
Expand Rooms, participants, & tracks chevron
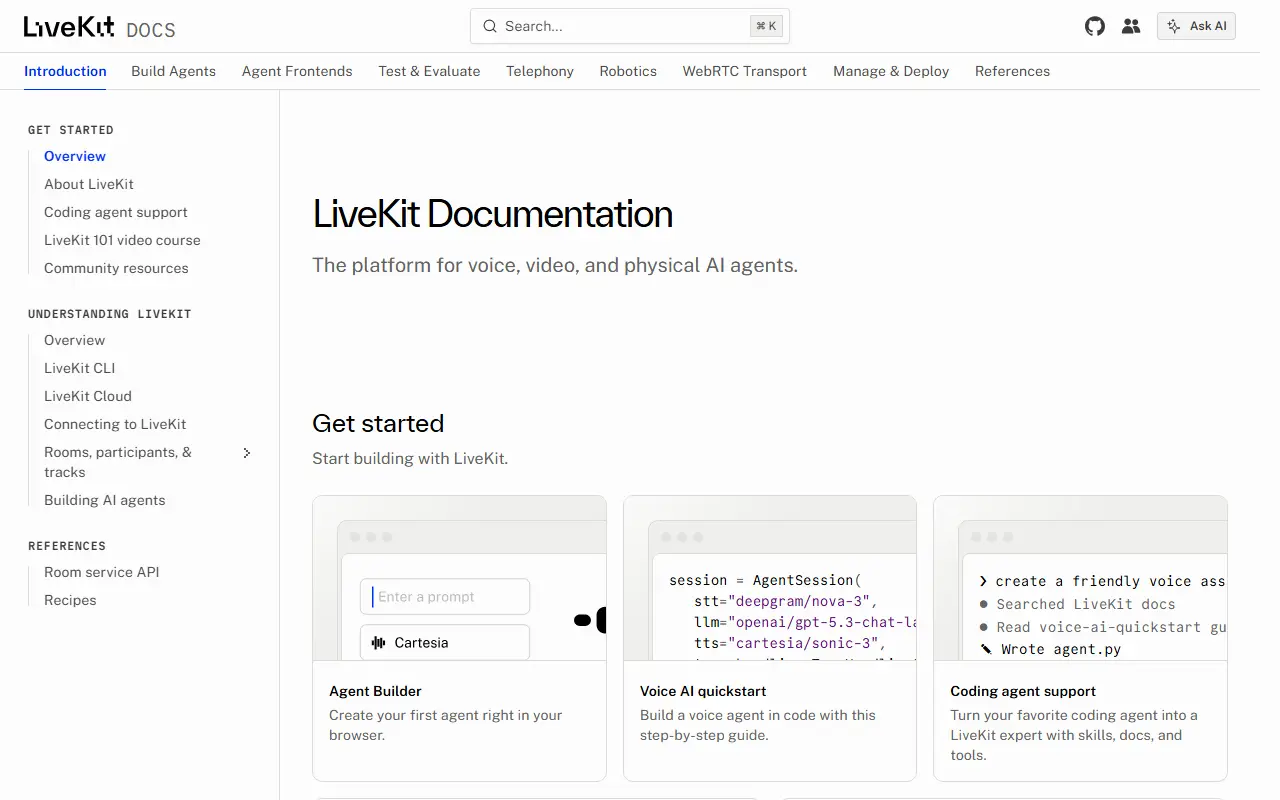(247, 453)
